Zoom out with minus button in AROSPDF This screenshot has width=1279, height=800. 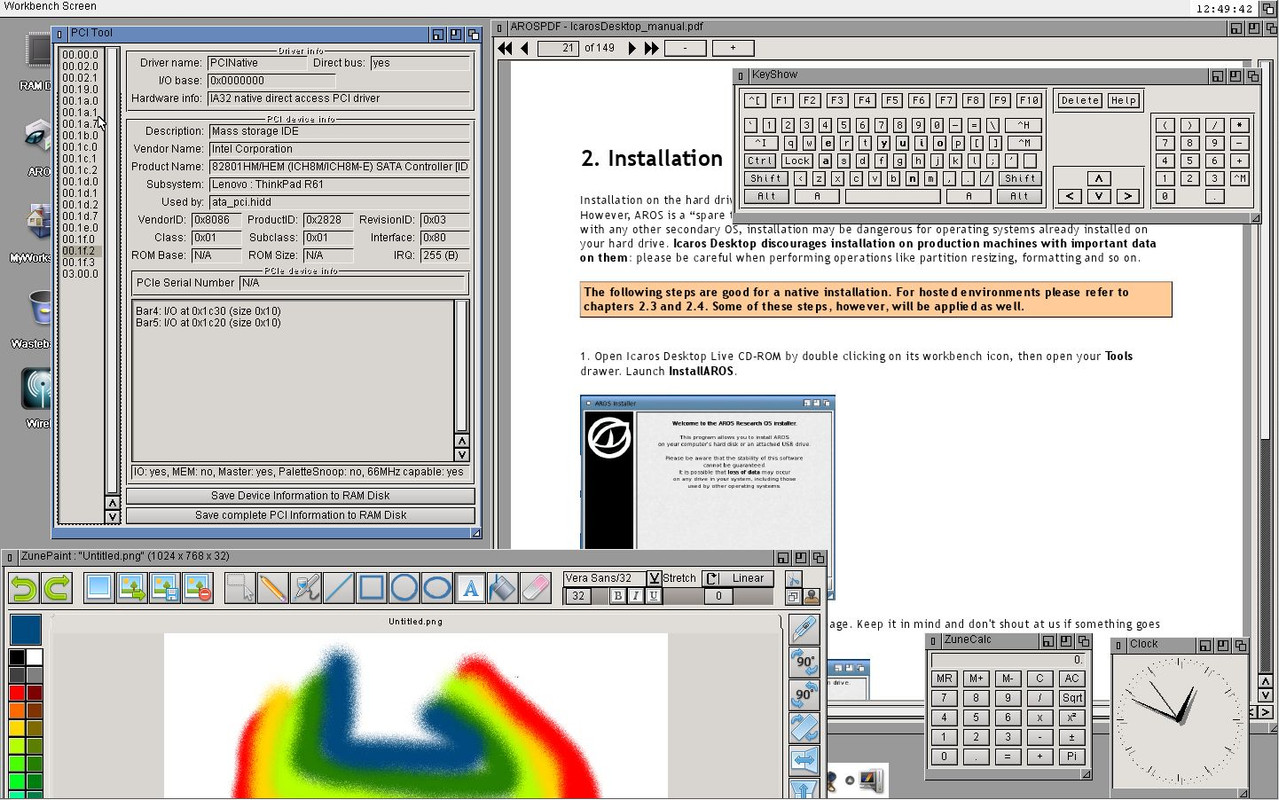click(685, 48)
